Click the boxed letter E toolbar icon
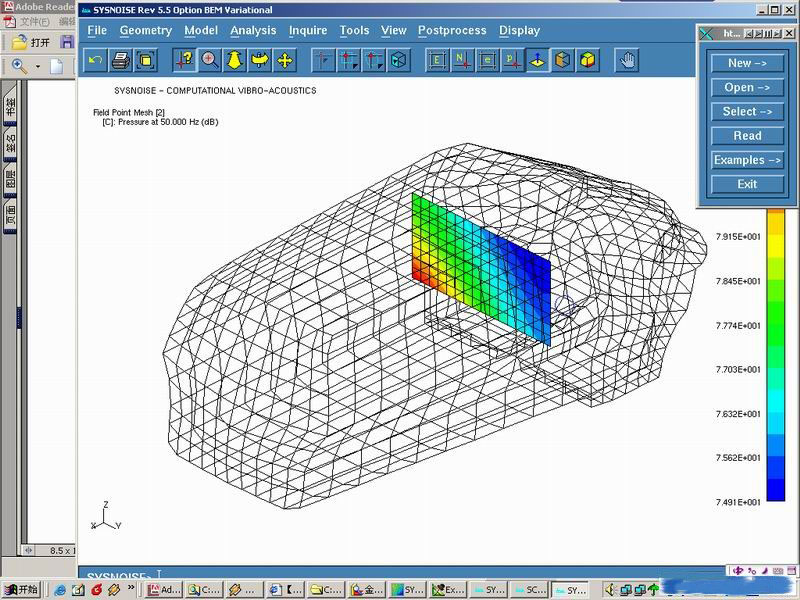 (437, 60)
